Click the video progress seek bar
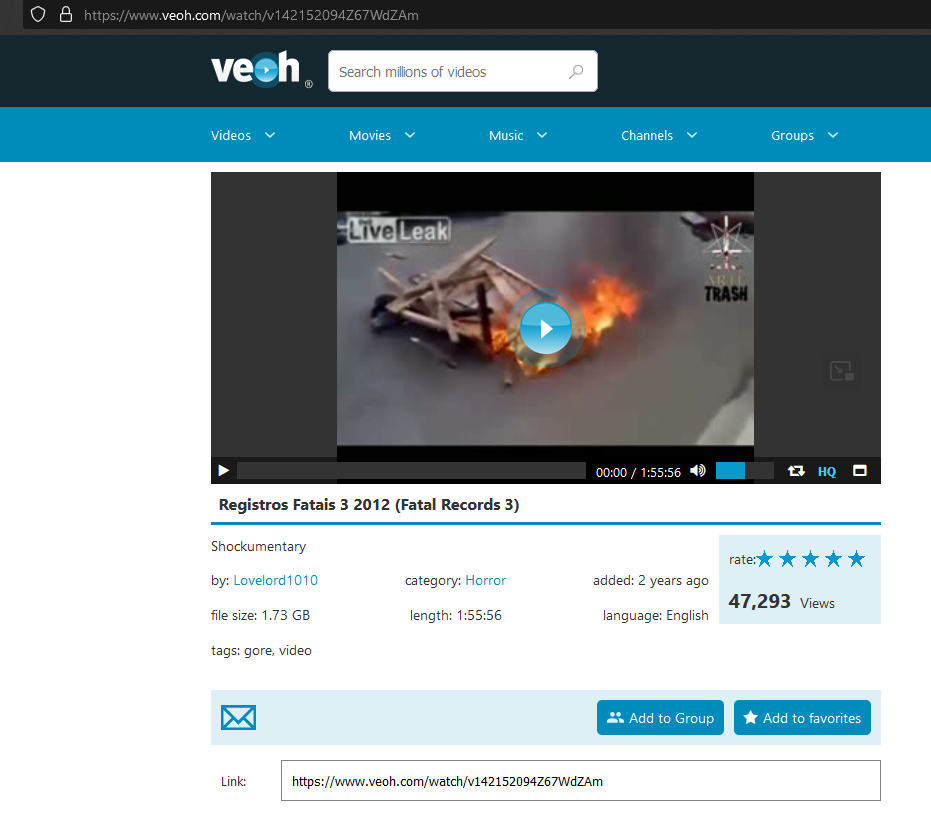Image resolution: width=931 pixels, height=820 pixels. pyautogui.click(x=411, y=471)
